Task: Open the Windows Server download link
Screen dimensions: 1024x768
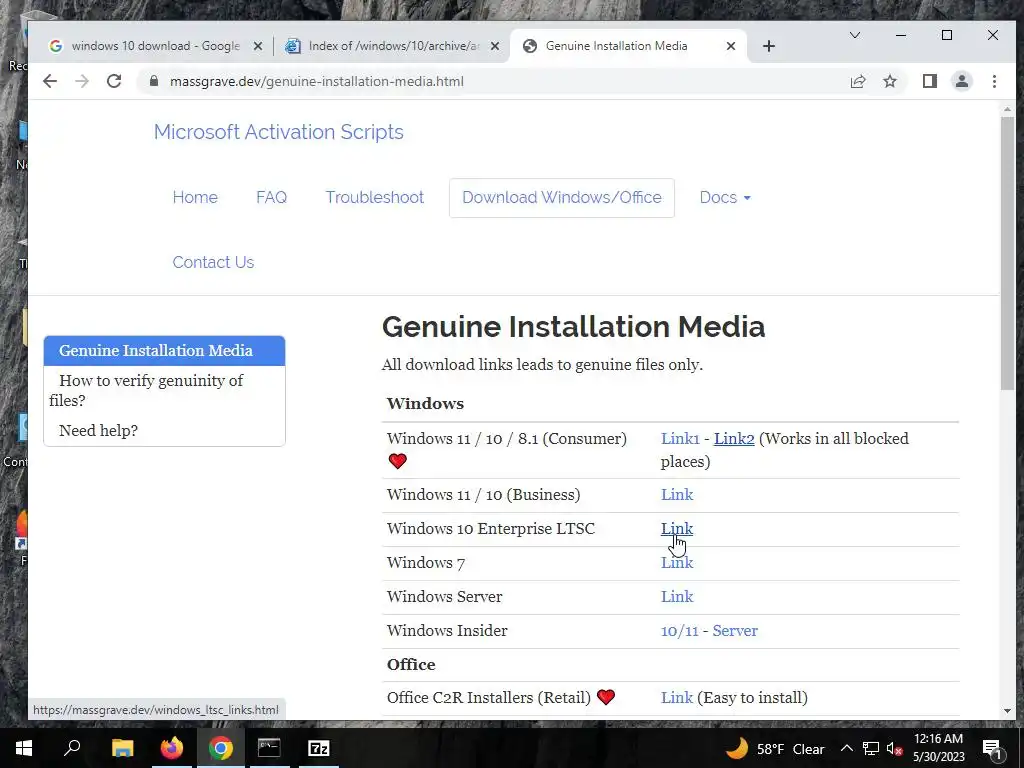Action: (677, 596)
